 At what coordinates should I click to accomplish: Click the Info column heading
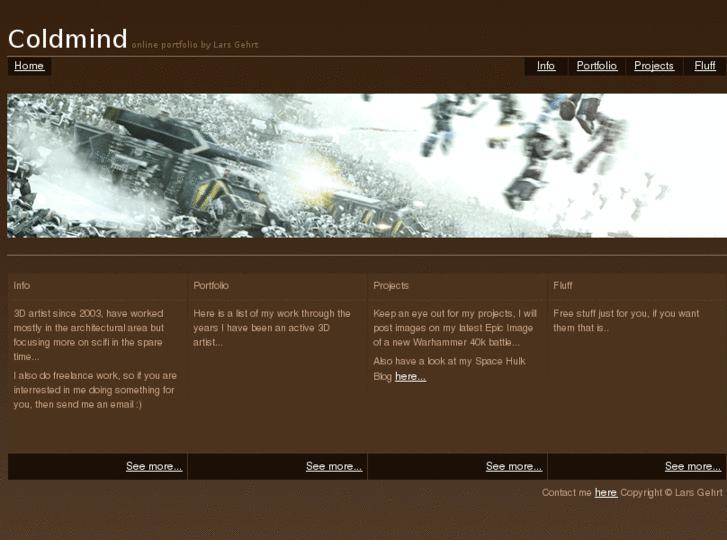point(22,286)
